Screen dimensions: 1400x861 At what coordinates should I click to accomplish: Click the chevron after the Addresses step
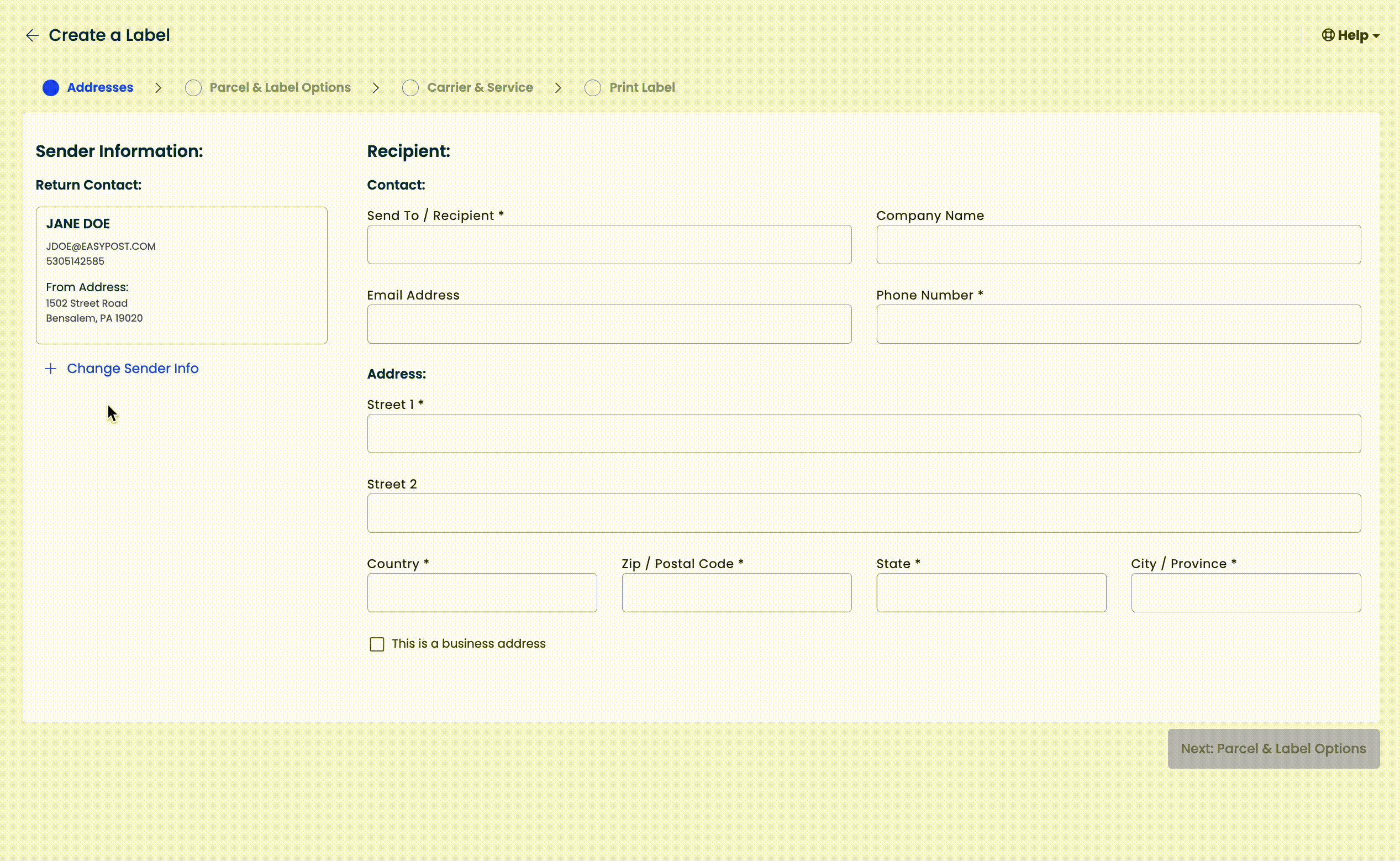point(158,88)
